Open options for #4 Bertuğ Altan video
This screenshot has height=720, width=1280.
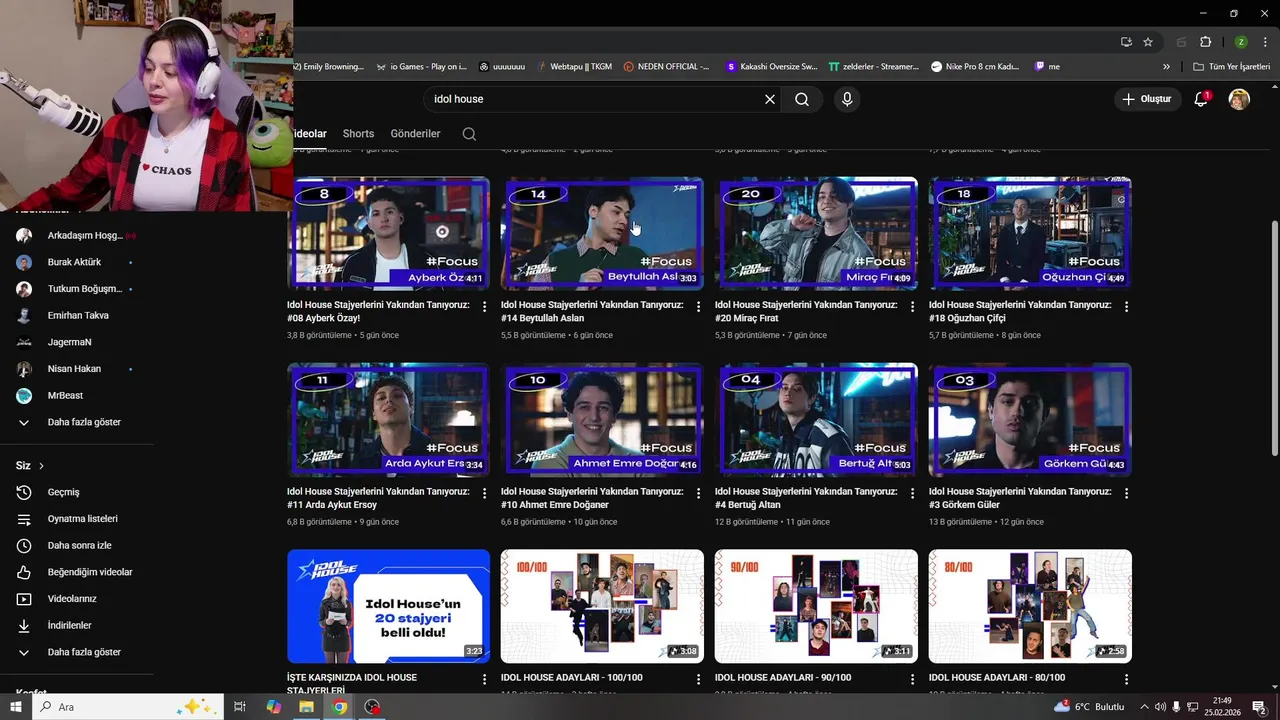tap(912, 494)
